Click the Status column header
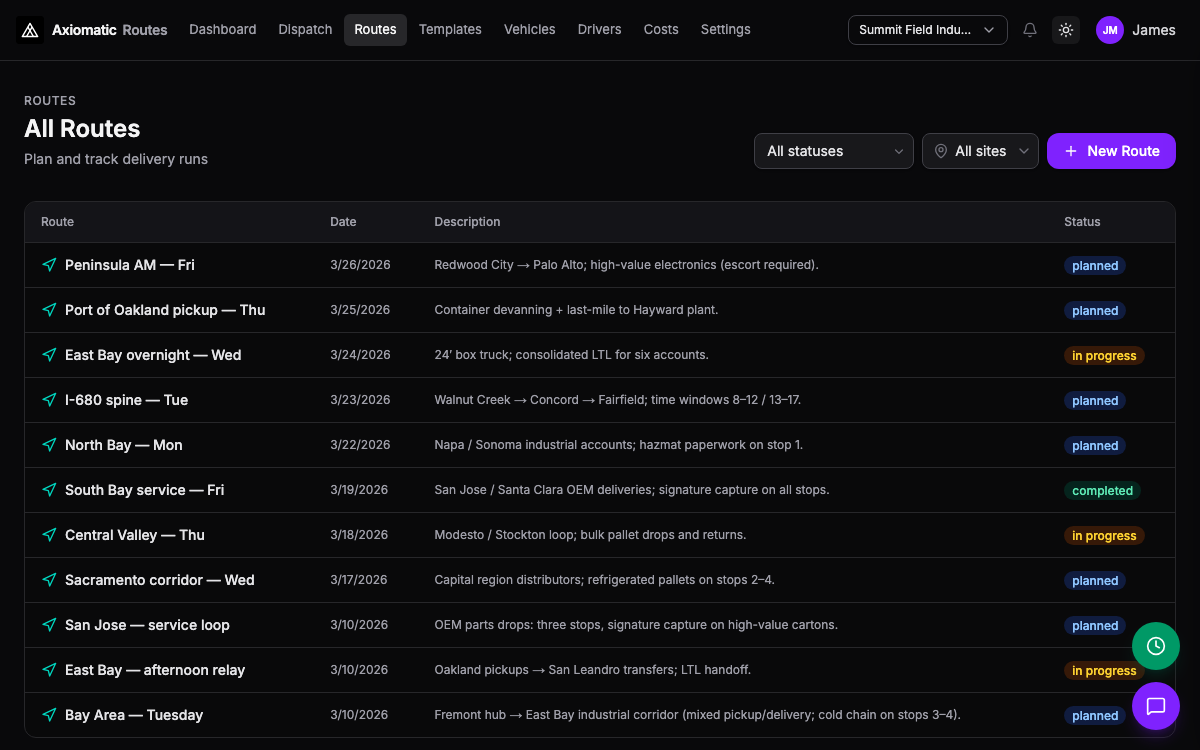The height and width of the screenshot is (750, 1200). (x=1082, y=222)
